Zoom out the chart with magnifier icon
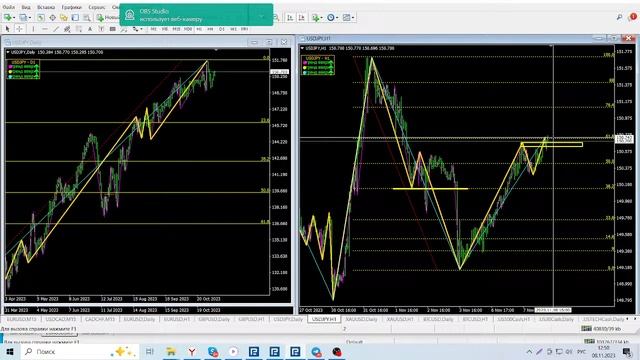This screenshot has width=640, height=360. [x=276, y=18]
